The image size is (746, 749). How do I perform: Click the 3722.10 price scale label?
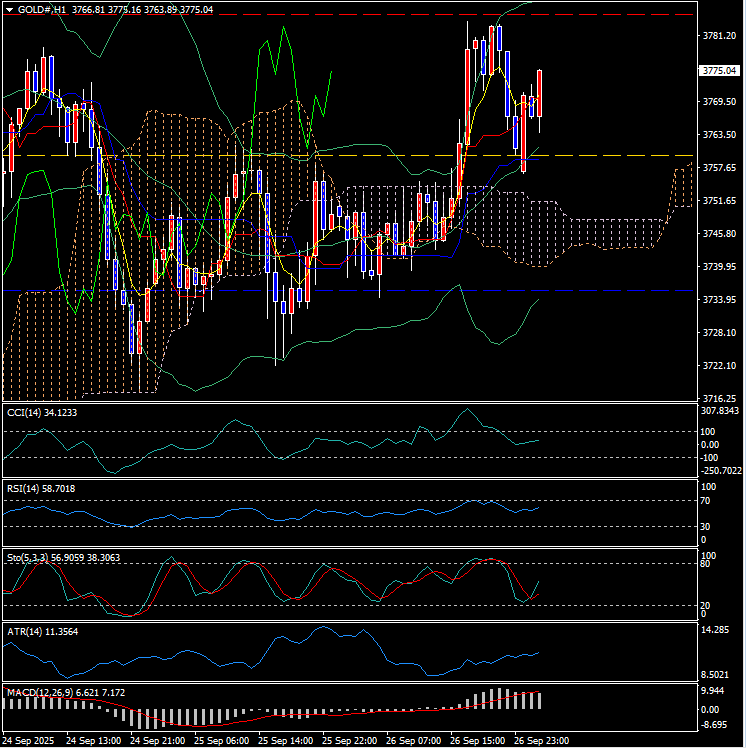[718, 365]
